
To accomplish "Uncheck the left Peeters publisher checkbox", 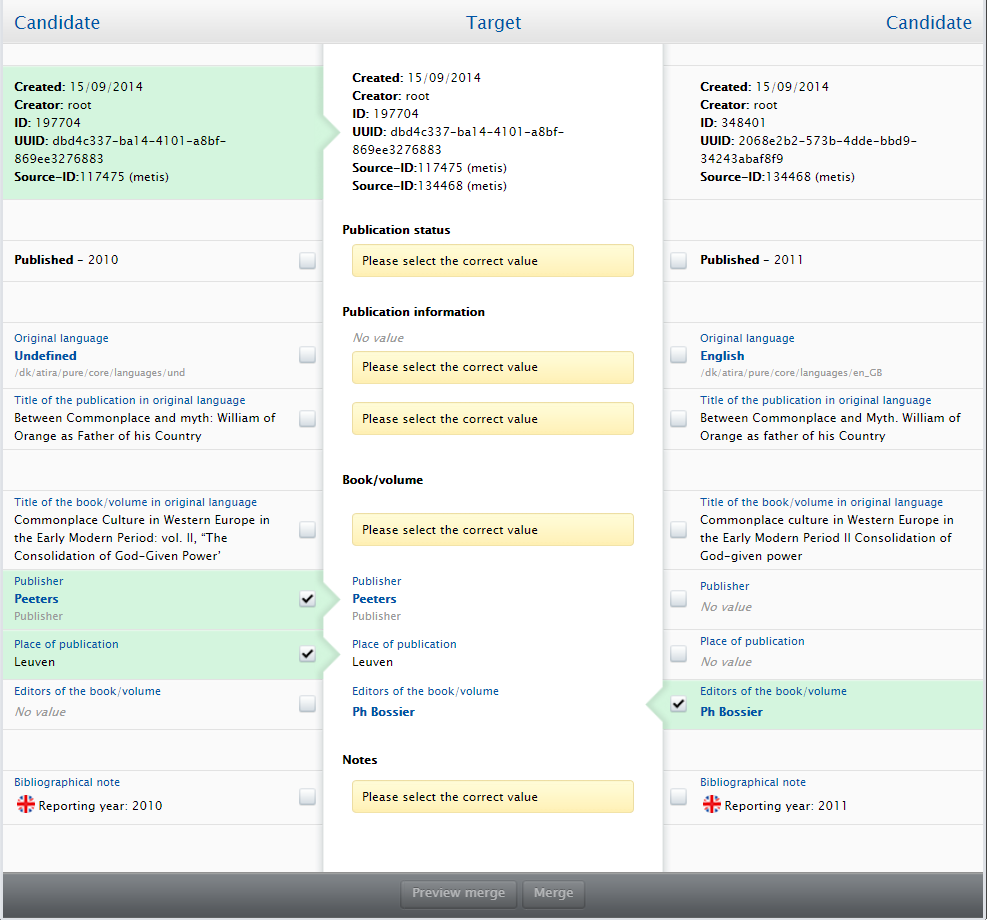I will click(307, 599).
